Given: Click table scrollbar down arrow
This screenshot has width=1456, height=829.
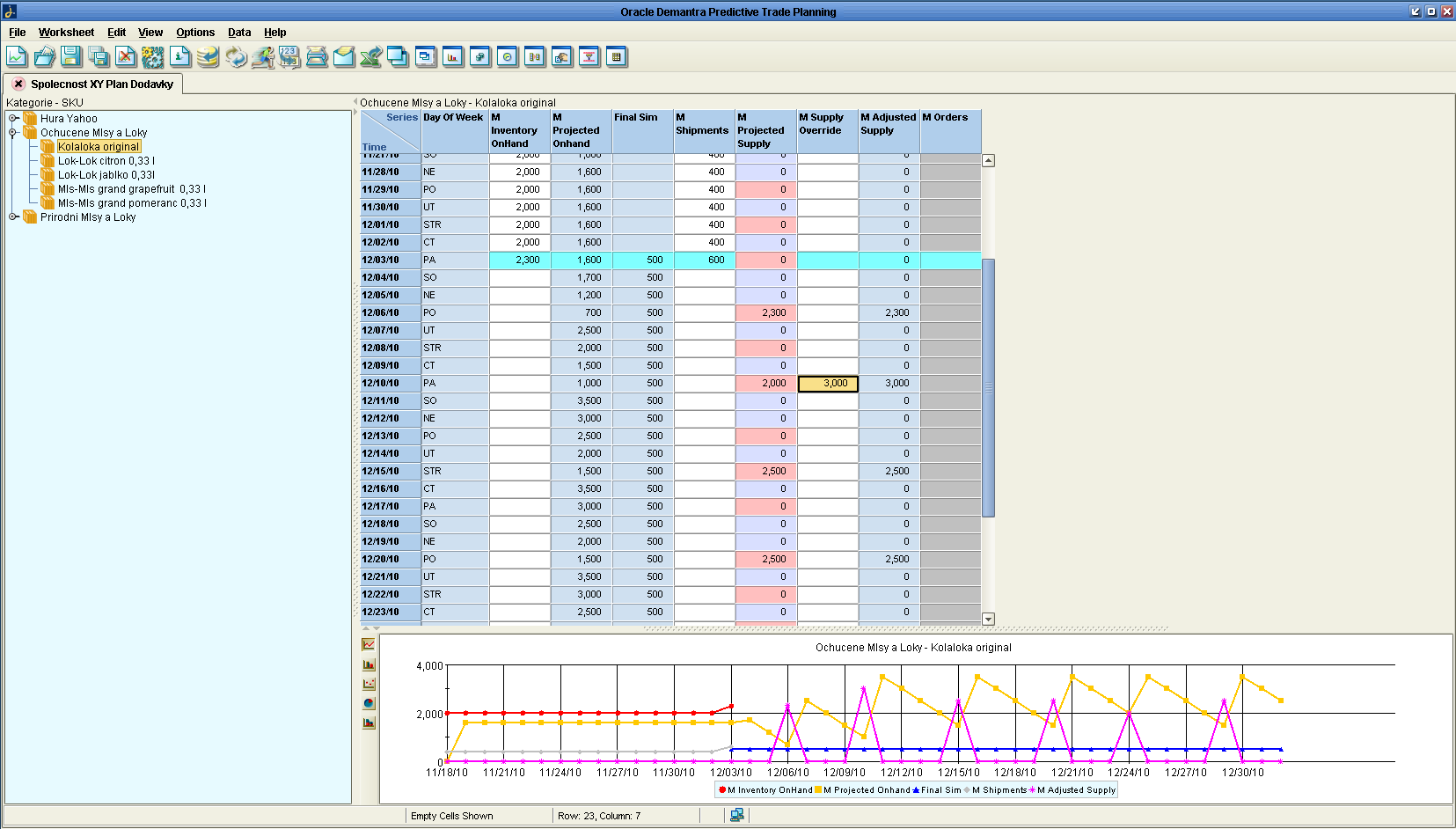Looking at the screenshot, I should (988, 619).
